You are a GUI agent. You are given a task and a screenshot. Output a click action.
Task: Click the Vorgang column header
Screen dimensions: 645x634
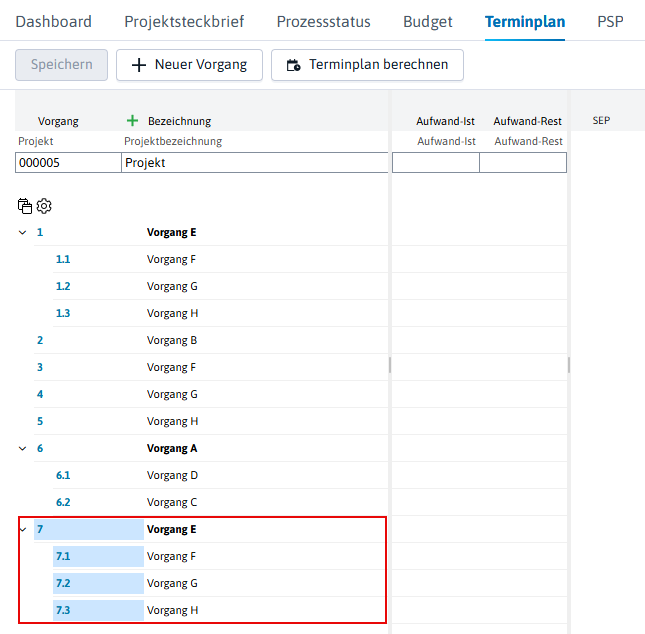(x=58, y=121)
